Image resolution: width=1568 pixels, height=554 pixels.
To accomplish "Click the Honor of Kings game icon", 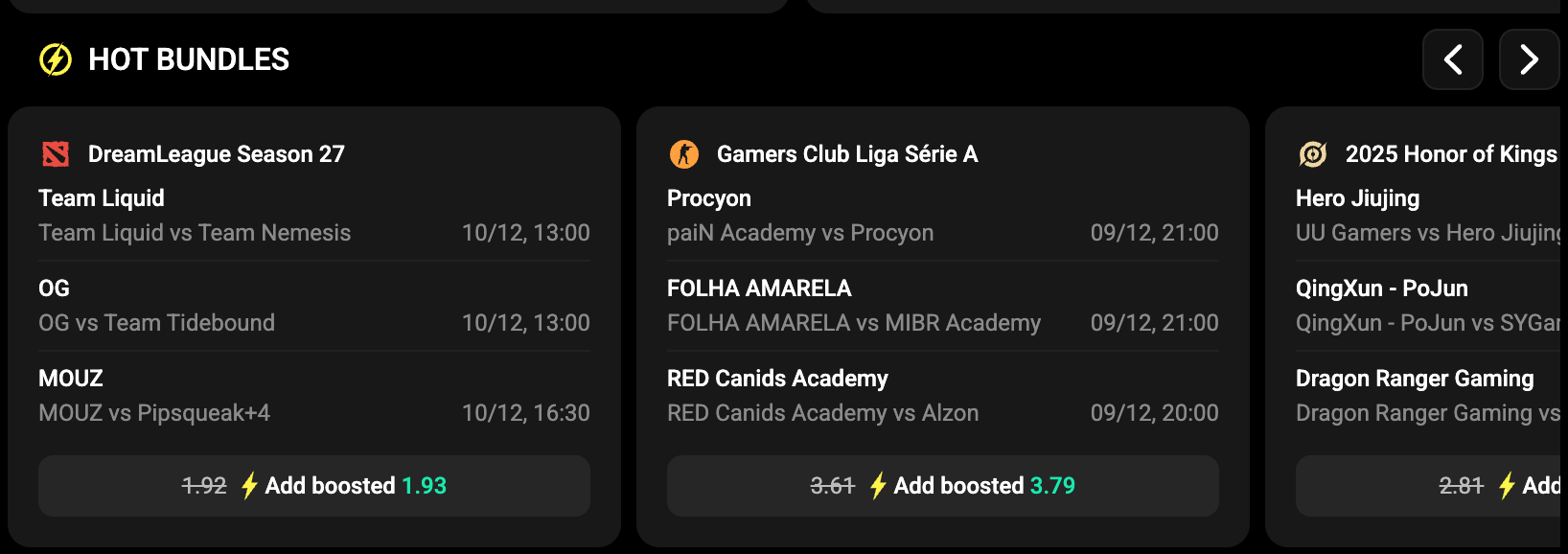I will click(x=1313, y=153).
